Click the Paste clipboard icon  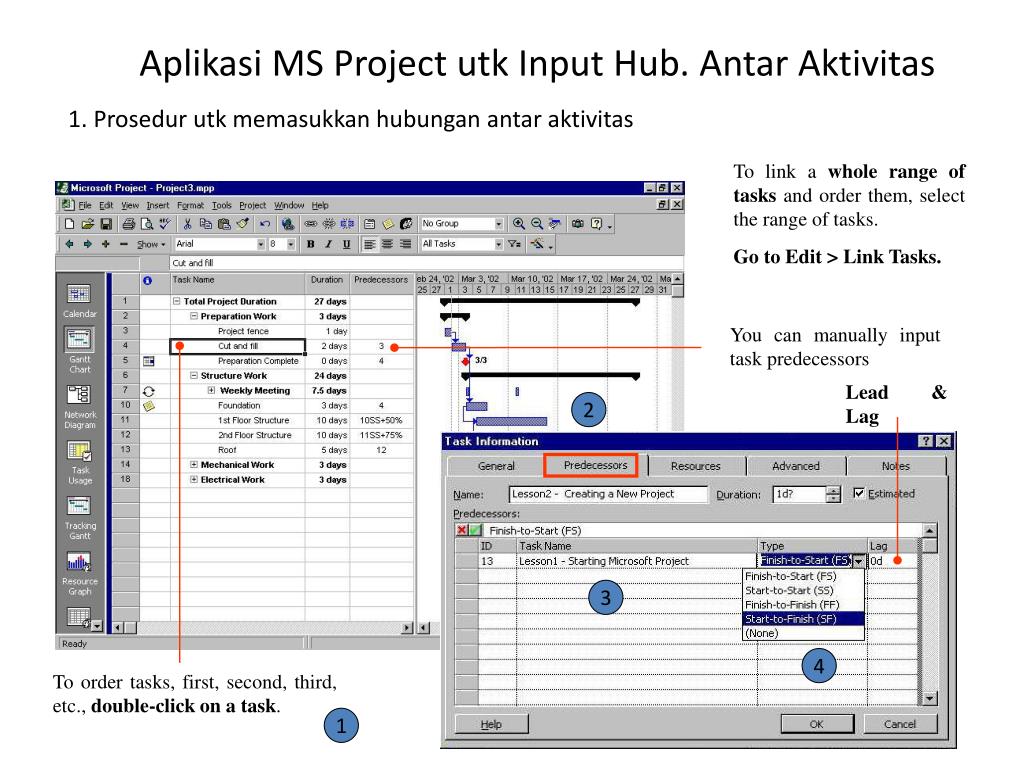(x=224, y=224)
